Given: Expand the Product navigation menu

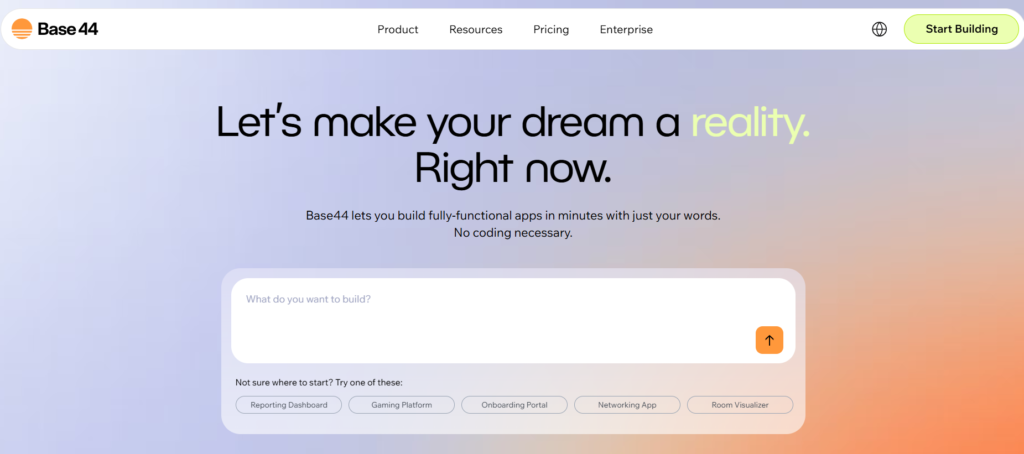Looking at the screenshot, I should [397, 30].
